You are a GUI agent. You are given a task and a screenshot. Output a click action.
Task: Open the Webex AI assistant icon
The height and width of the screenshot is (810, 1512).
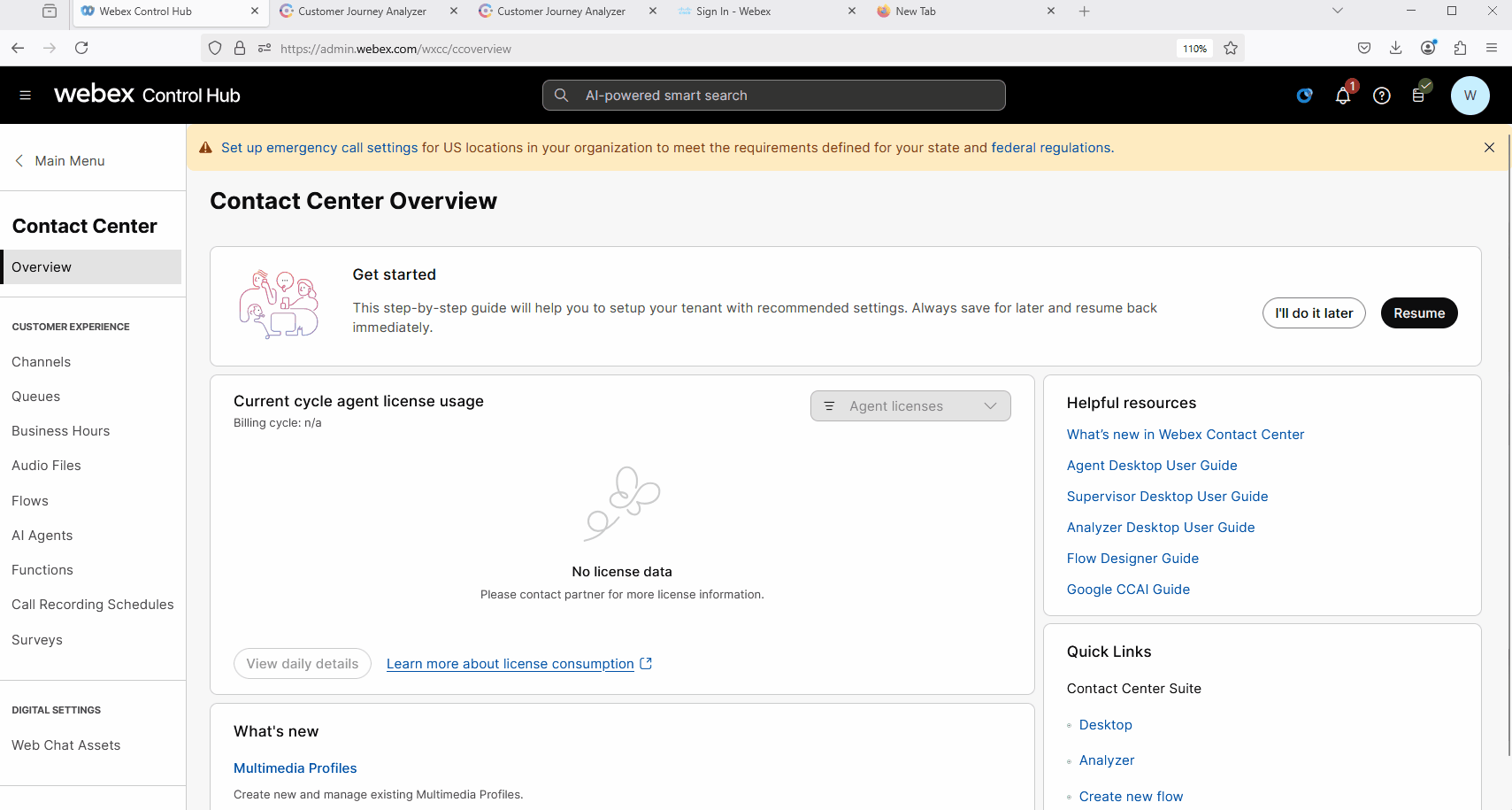pos(1304,96)
